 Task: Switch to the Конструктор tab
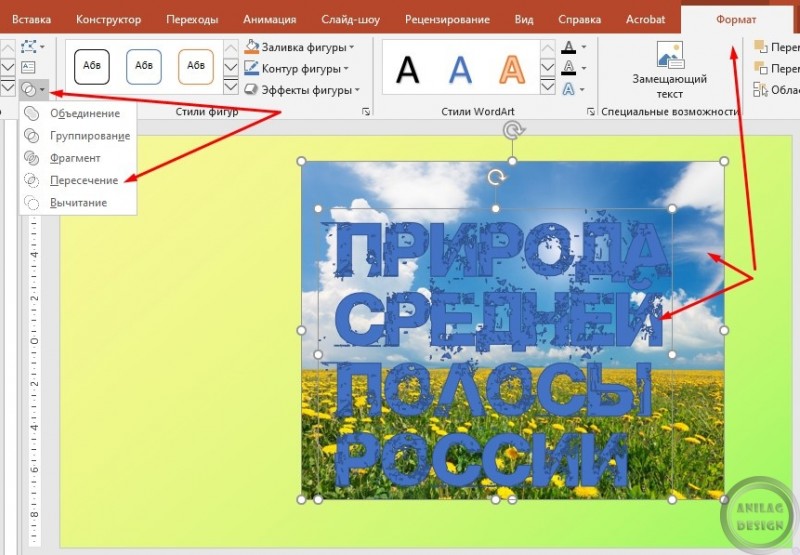pos(108,19)
